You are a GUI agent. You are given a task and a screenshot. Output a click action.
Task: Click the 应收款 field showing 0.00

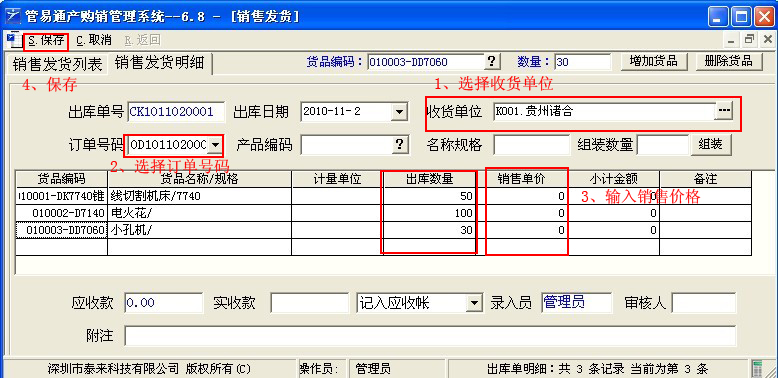163,302
